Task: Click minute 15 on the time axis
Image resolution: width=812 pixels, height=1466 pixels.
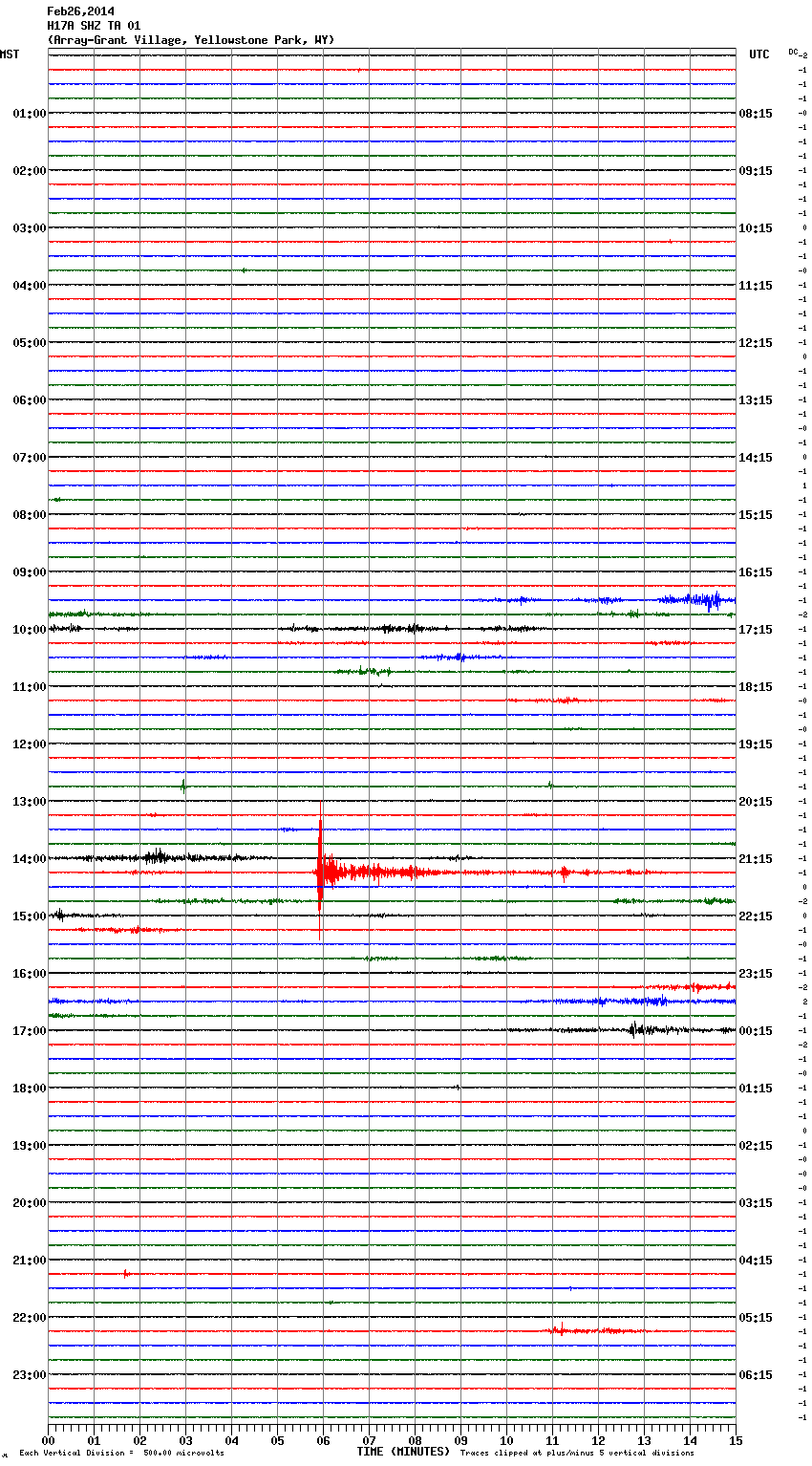Action: (736, 1440)
